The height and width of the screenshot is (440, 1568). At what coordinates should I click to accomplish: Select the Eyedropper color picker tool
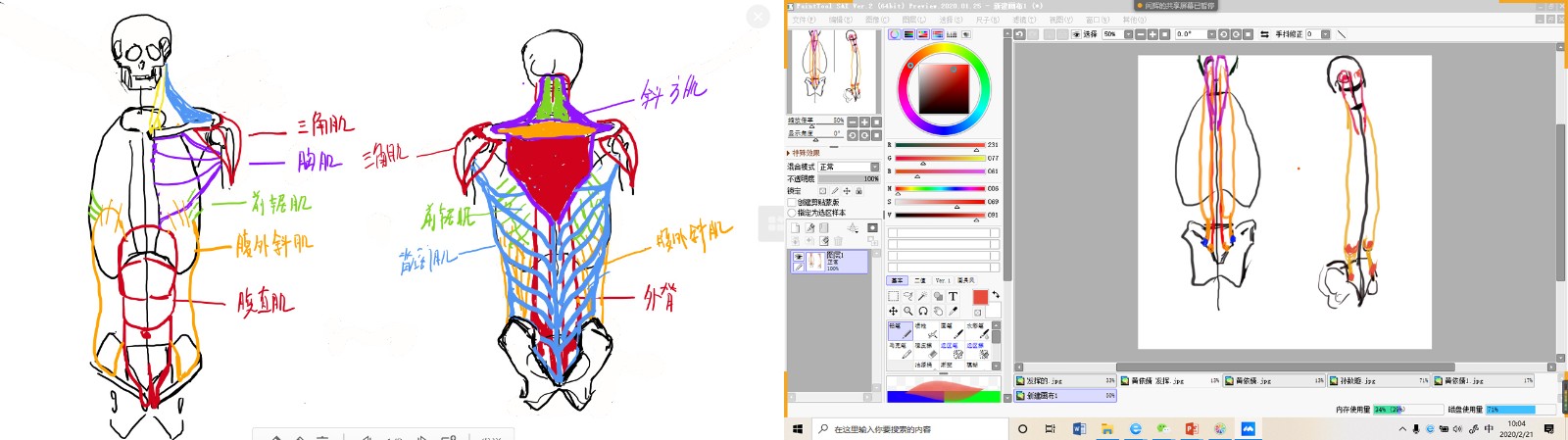point(953,312)
